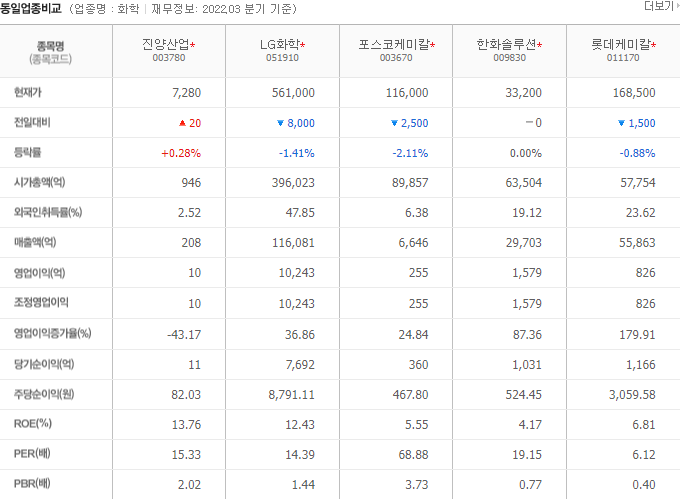Click the 종목명 column header
The height and width of the screenshot is (500, 680).
coord(50,46)
